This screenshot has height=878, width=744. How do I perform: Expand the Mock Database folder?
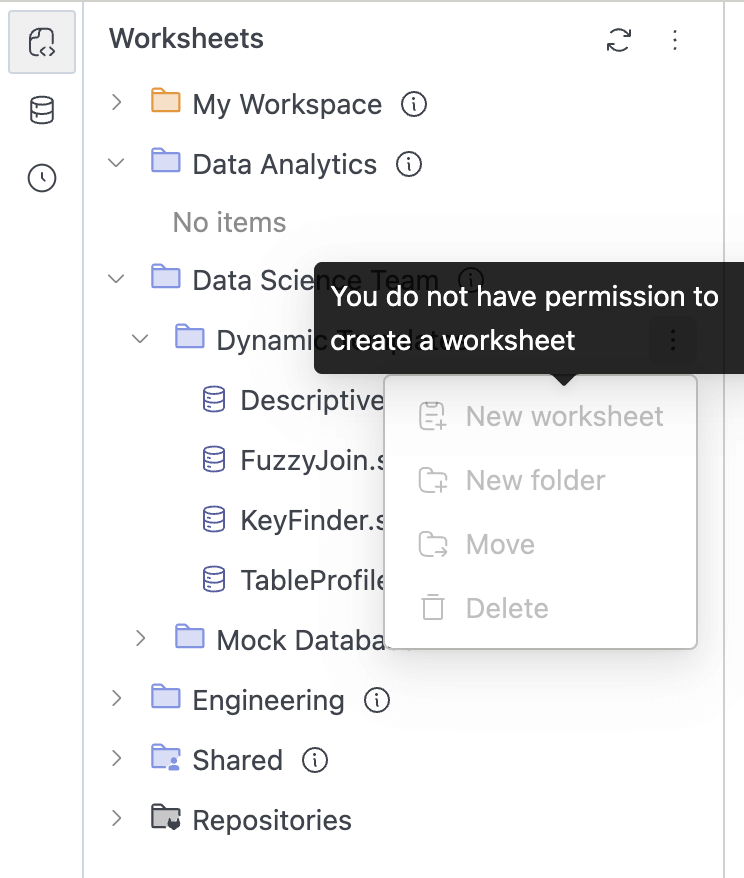pos(141,638)
